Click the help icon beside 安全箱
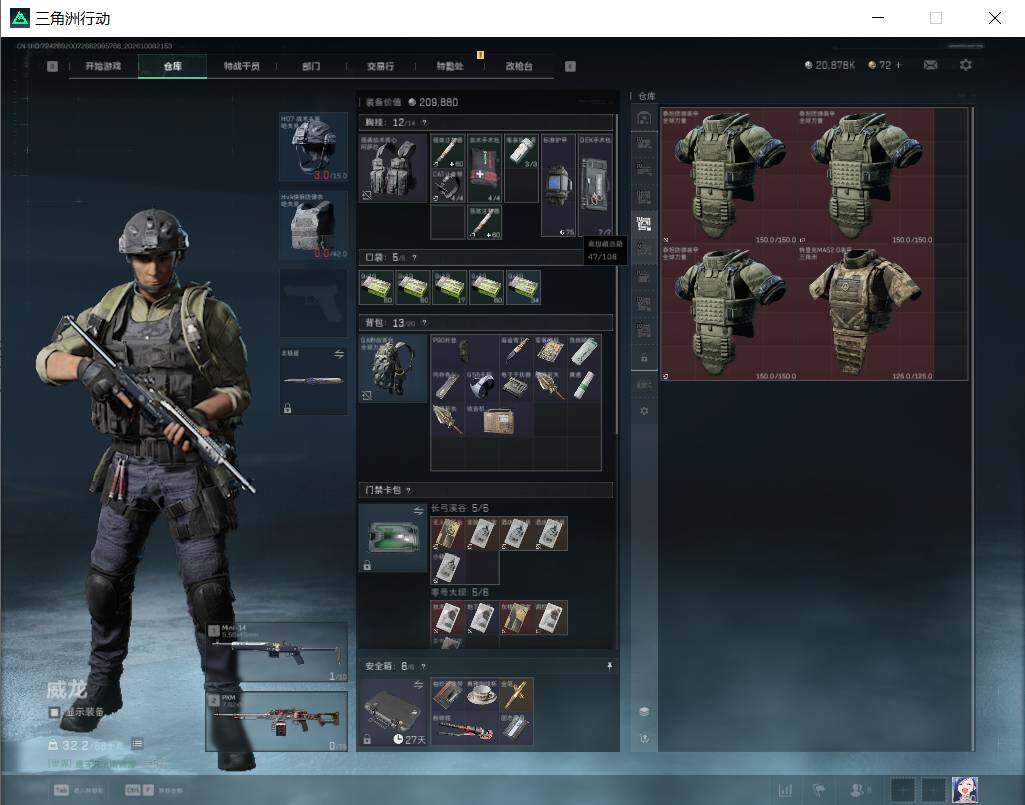1025x805 pixels. (x=423, y=666)
